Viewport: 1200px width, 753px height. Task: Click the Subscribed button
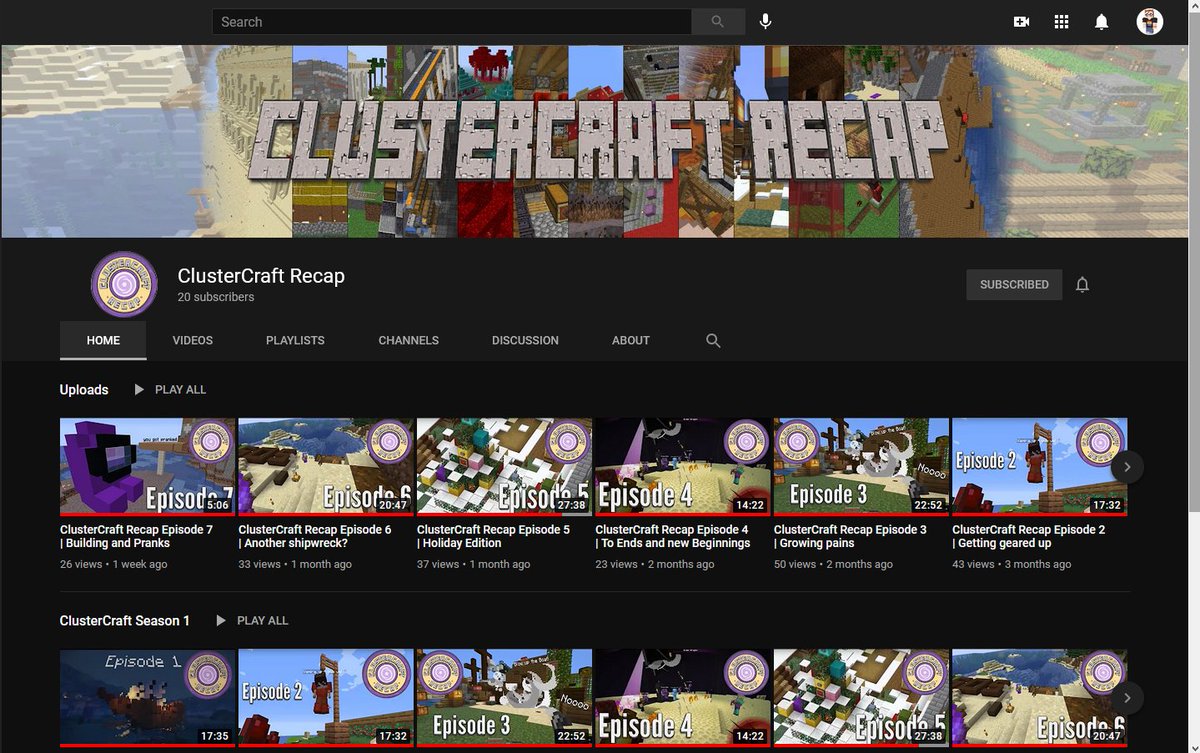point(1014,285)
